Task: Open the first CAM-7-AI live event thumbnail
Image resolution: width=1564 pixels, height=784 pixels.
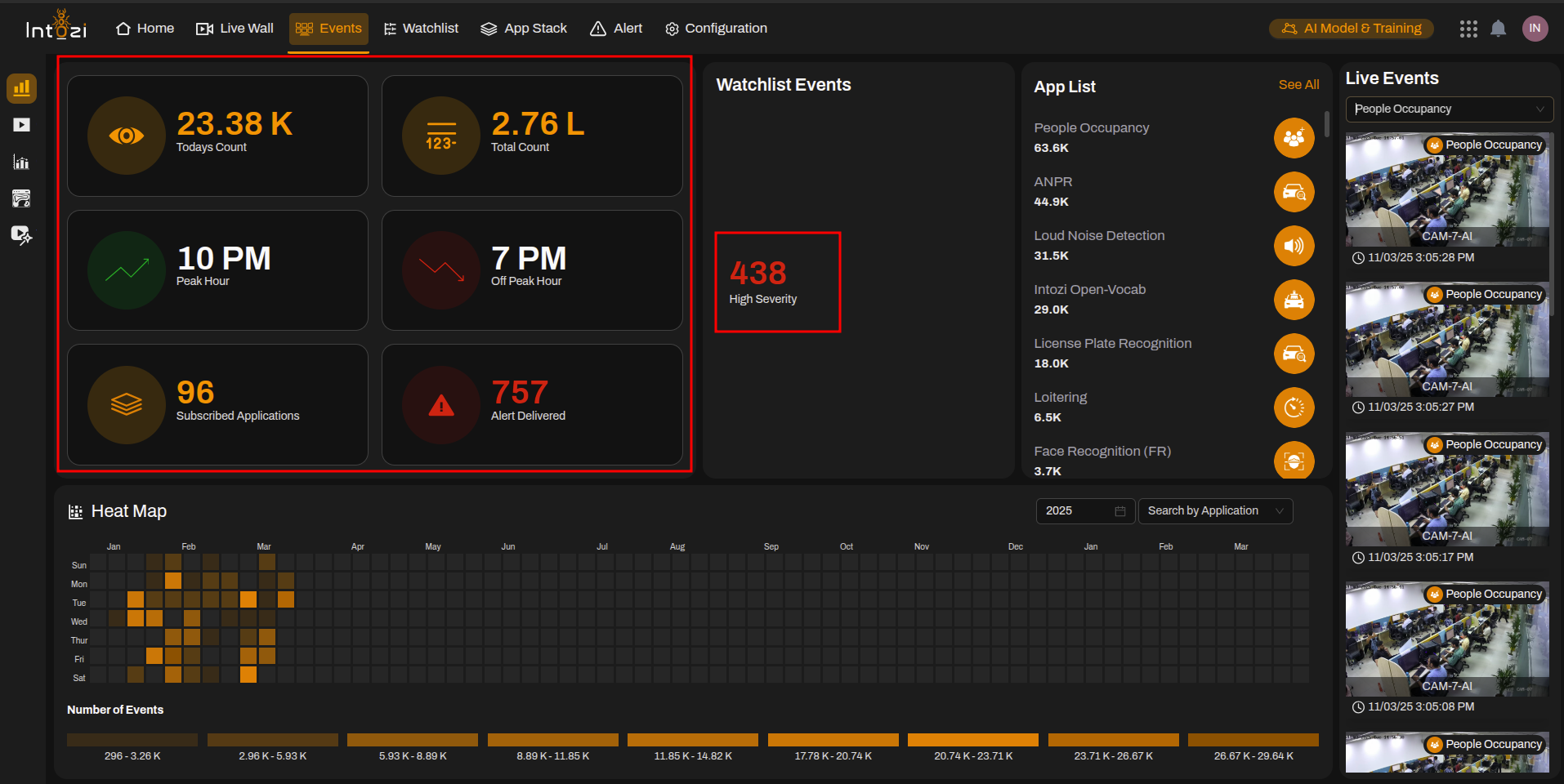Action: coord(1446,190)
